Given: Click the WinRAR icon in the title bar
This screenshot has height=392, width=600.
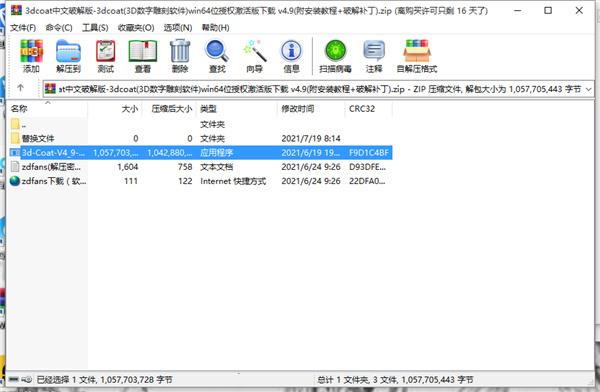Looking at the screenshot, I should (16, 10).
